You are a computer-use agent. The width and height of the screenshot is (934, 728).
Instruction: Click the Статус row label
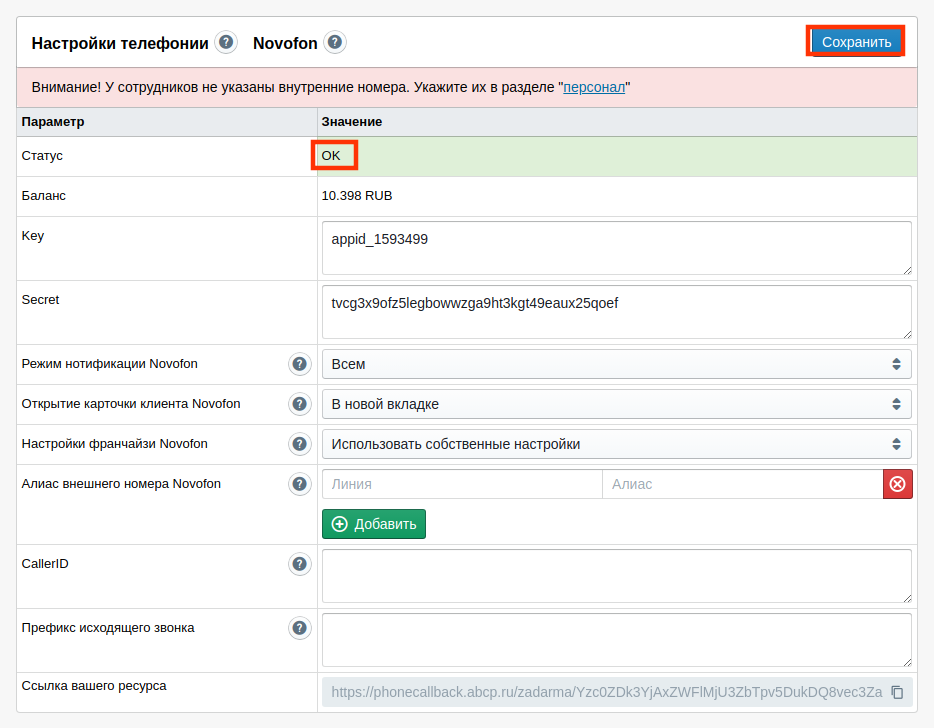coord(42,156)
